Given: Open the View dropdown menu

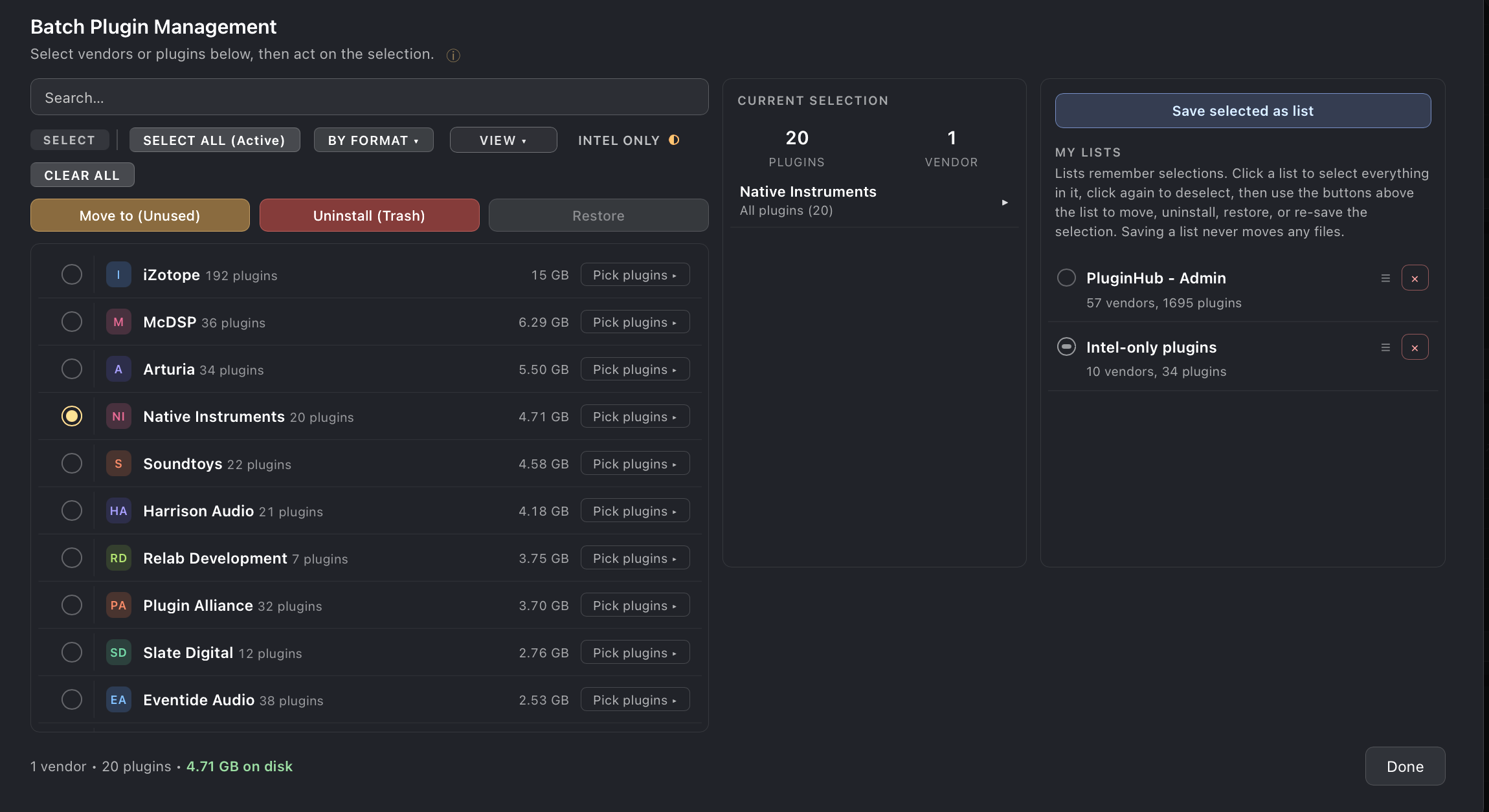Looking at the screenshot, I should click(x=503, y=140).
